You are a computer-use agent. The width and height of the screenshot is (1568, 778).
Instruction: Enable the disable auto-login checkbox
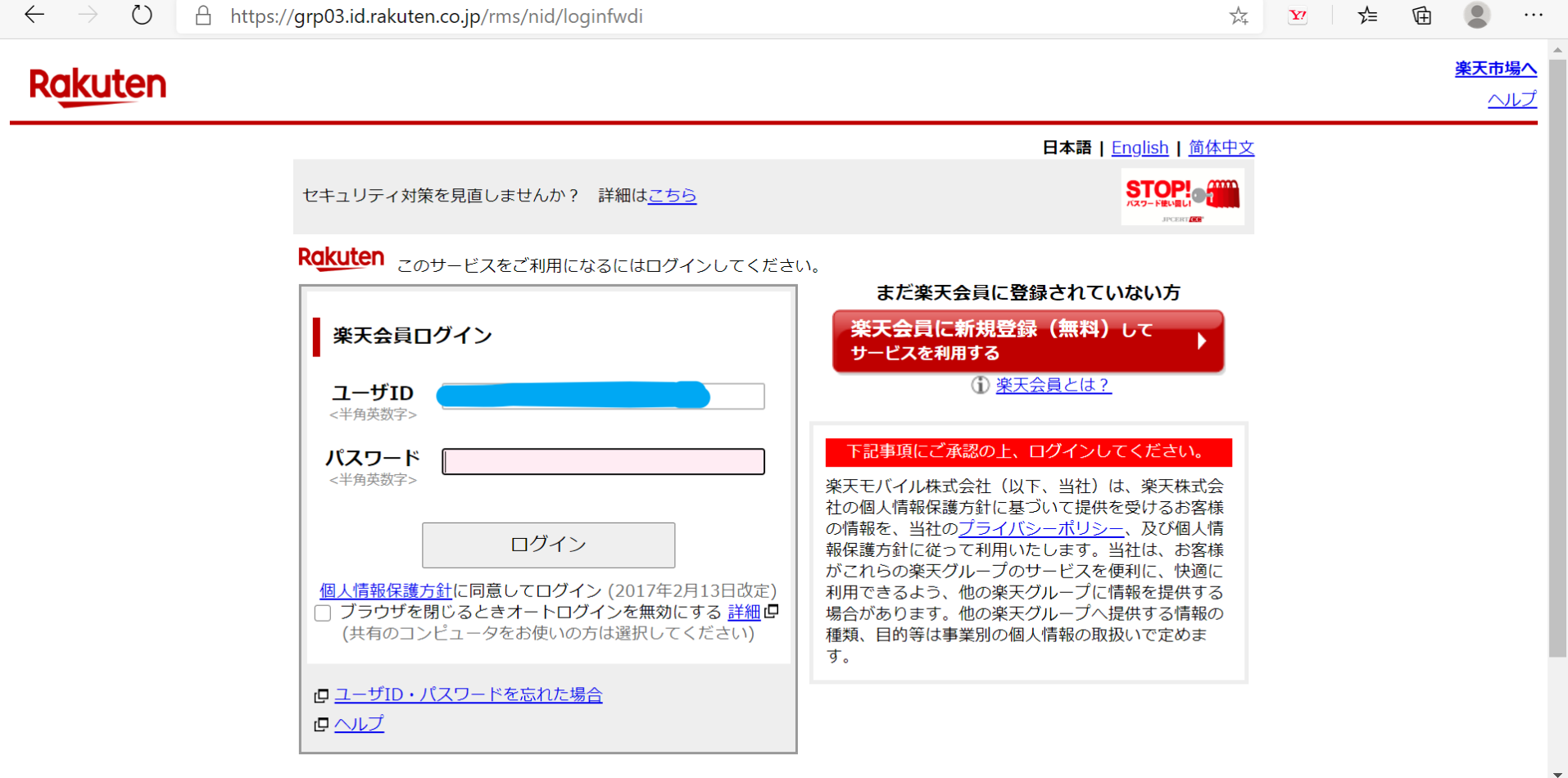pos(323,613)
